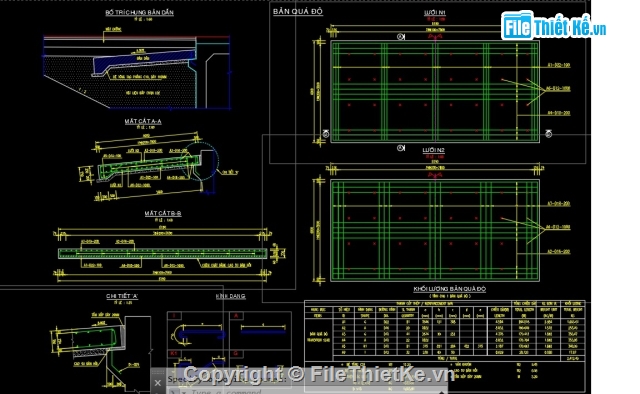Pick the bar shape box labeled "A"
The height and width of the screenshot is (394, 640).
point(260,330)
